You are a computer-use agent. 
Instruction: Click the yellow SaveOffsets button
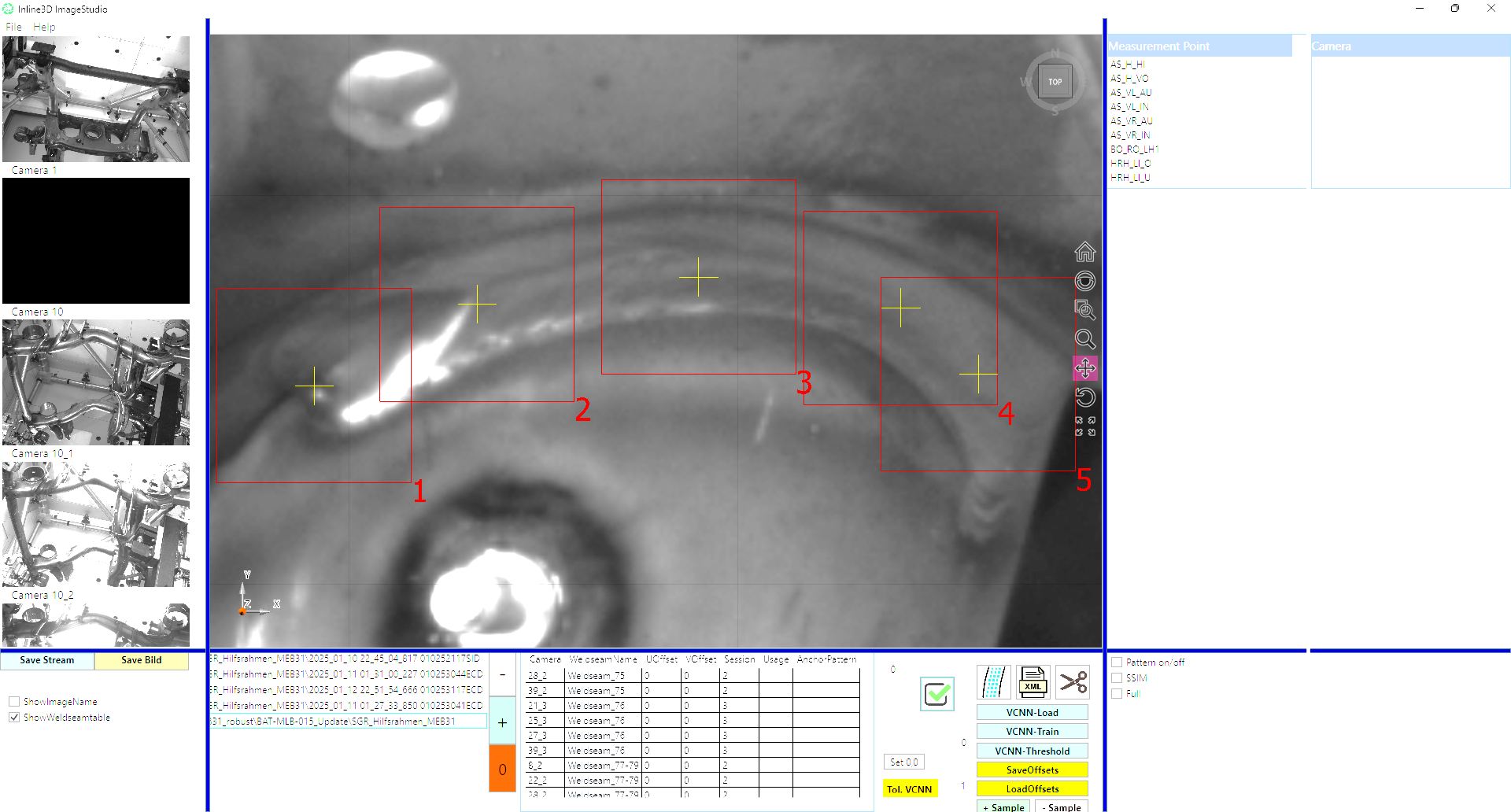coord(1033,770)
